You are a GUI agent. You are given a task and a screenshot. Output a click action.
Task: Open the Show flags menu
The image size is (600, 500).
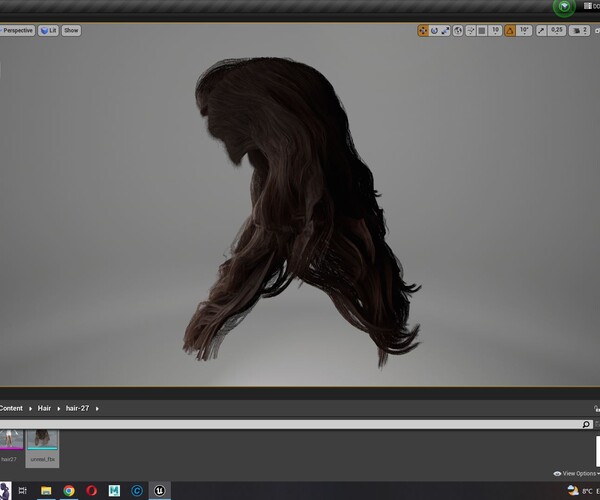[71, 31]
